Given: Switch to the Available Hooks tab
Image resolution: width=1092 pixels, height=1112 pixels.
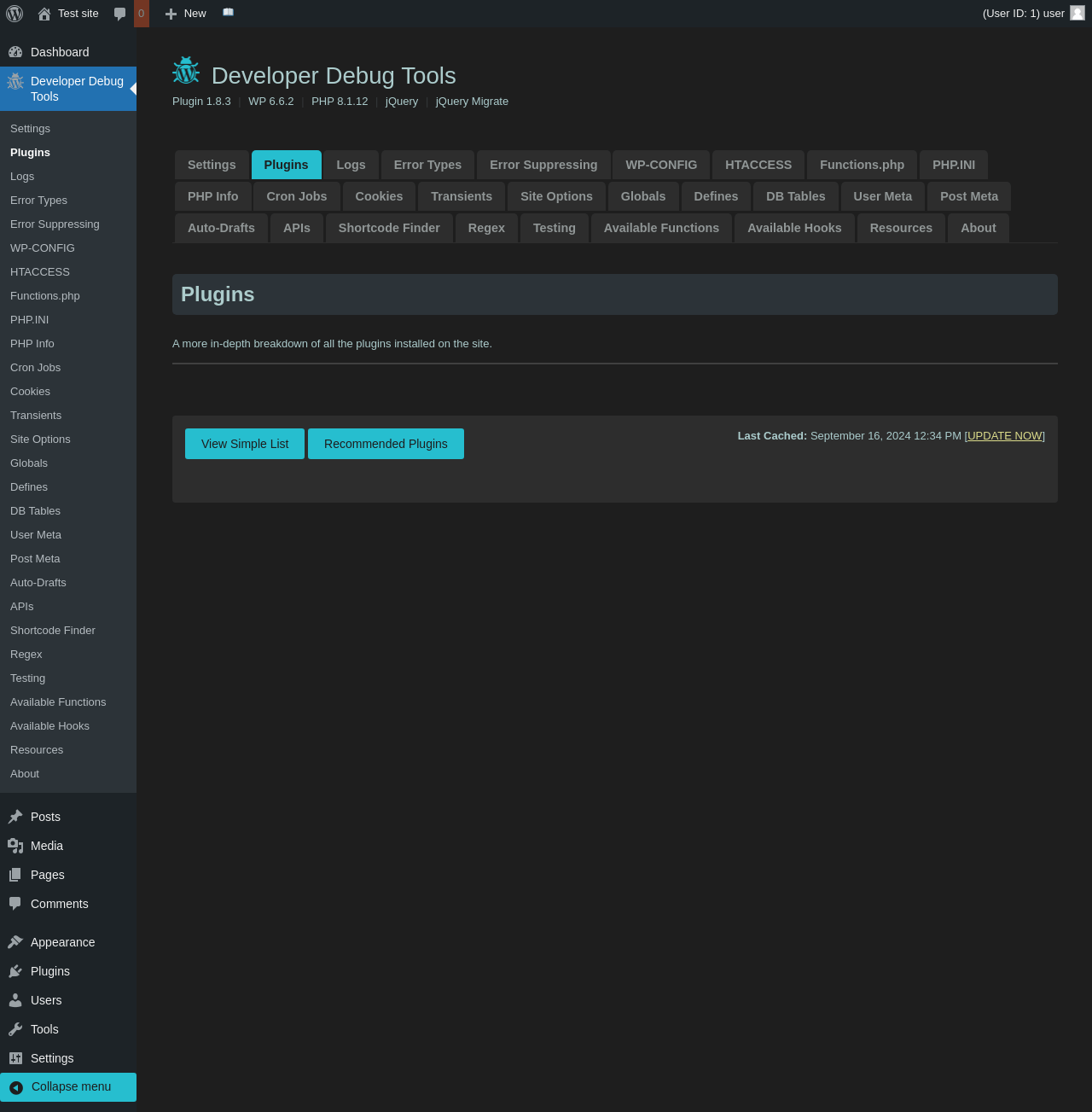Looking at the screenshot, I should [x=794, y=228].
